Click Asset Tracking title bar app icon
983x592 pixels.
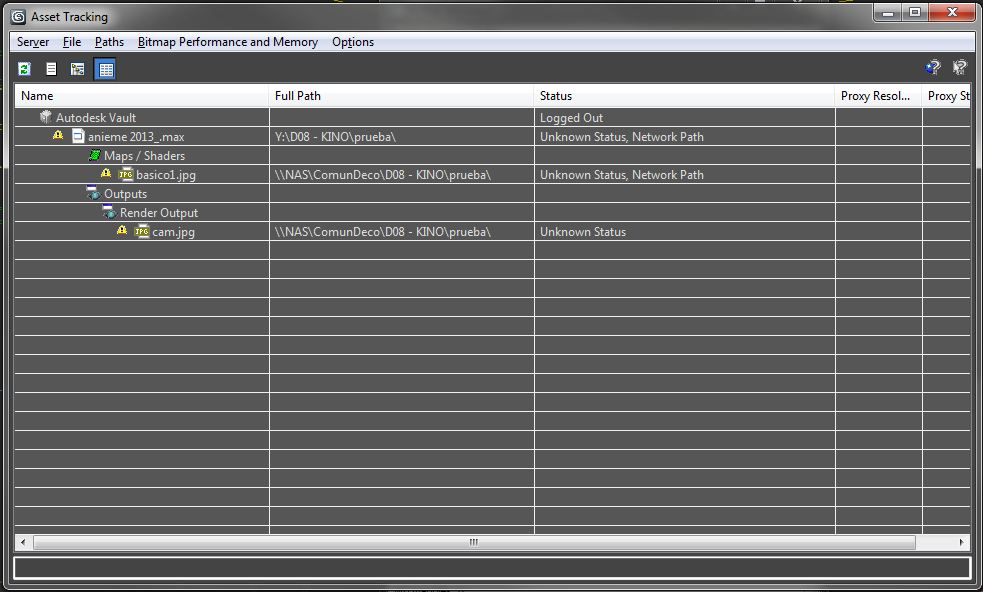tap(19, 17)
